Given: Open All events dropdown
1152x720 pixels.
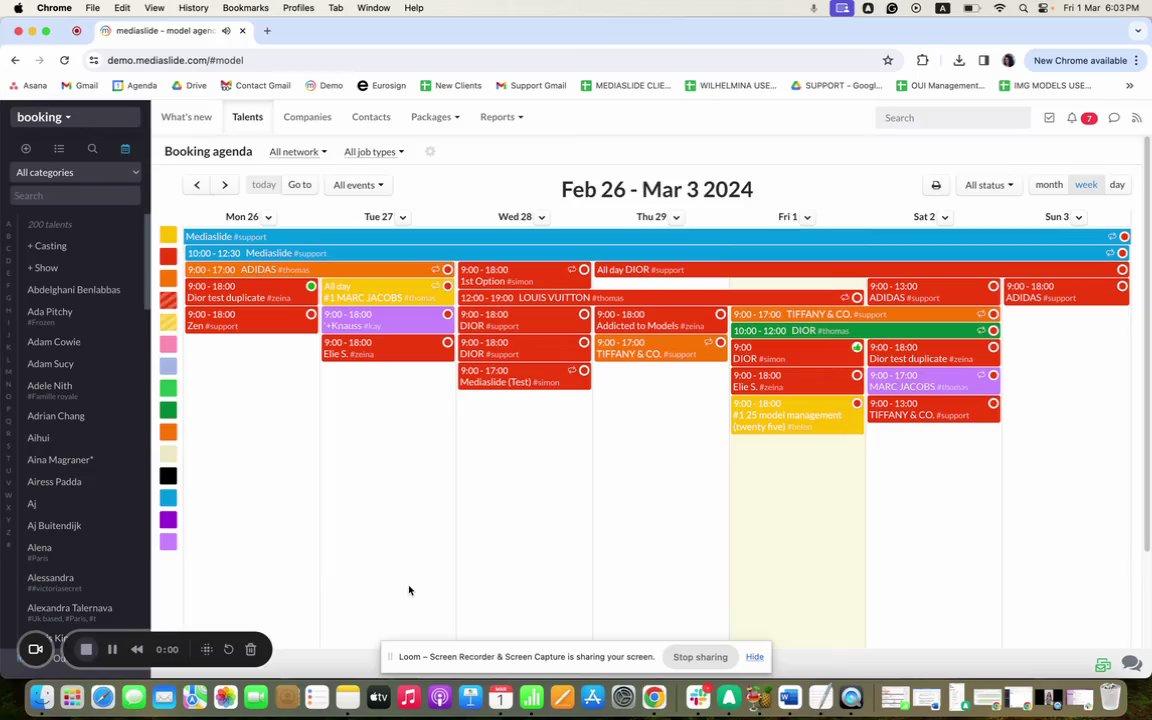Looking at the screenshot, I should (359, 185).
